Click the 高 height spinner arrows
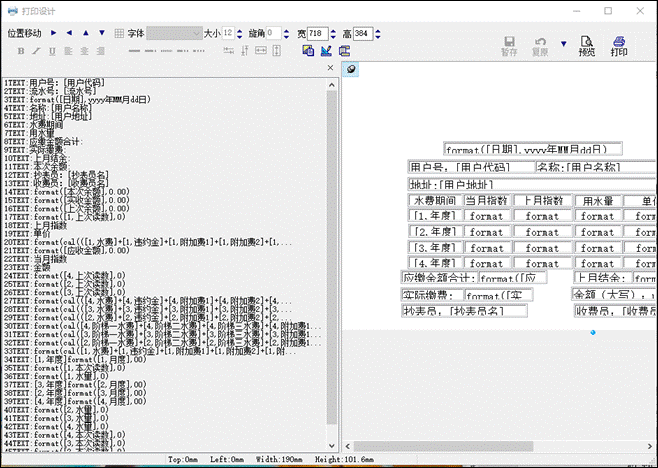Image resolution: width=658 pixels, height=468 pixels. [378, 34]
